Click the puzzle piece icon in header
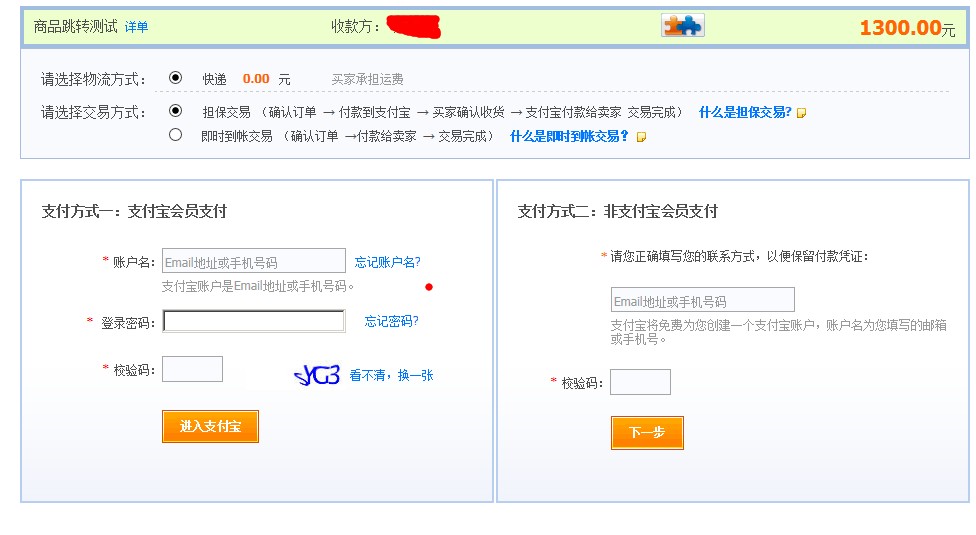 [x=683, y=26]
